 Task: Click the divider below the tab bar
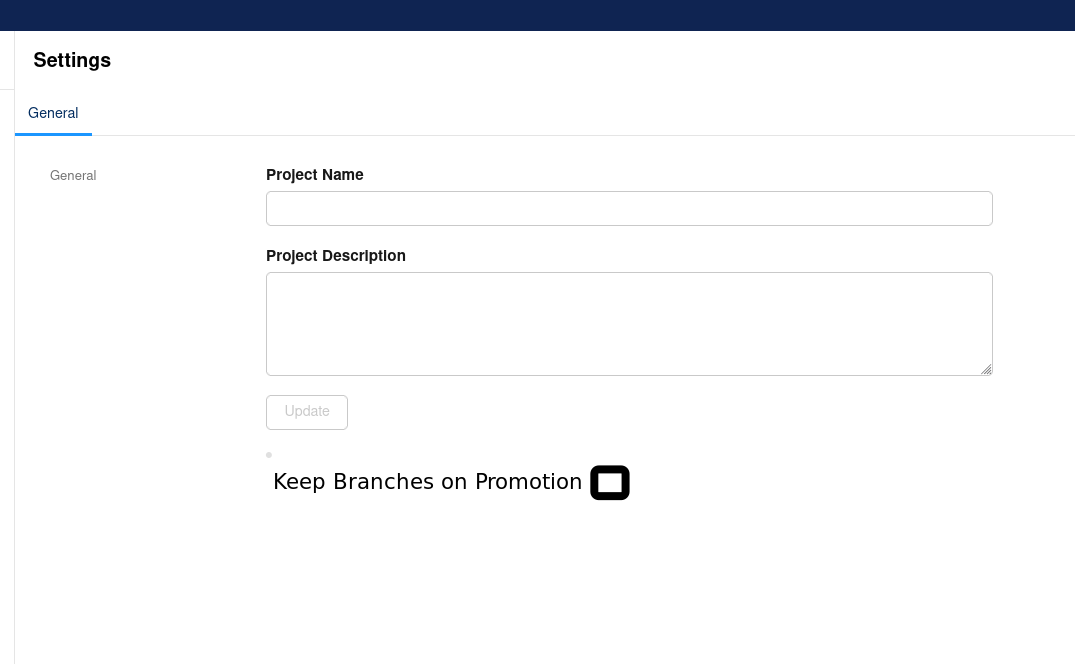(x=600, y=132)
